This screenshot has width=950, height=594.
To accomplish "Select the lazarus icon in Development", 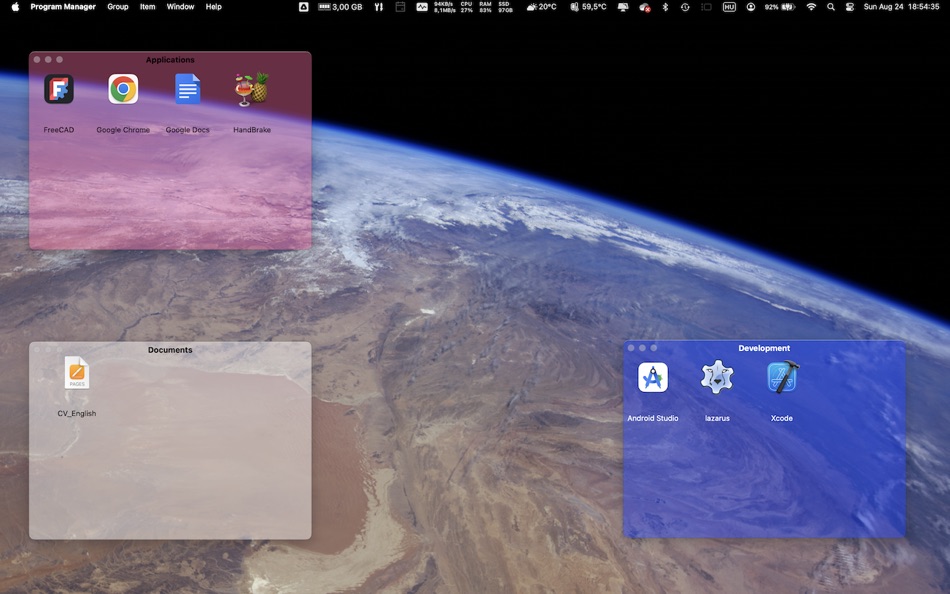I will coord(717,377).
